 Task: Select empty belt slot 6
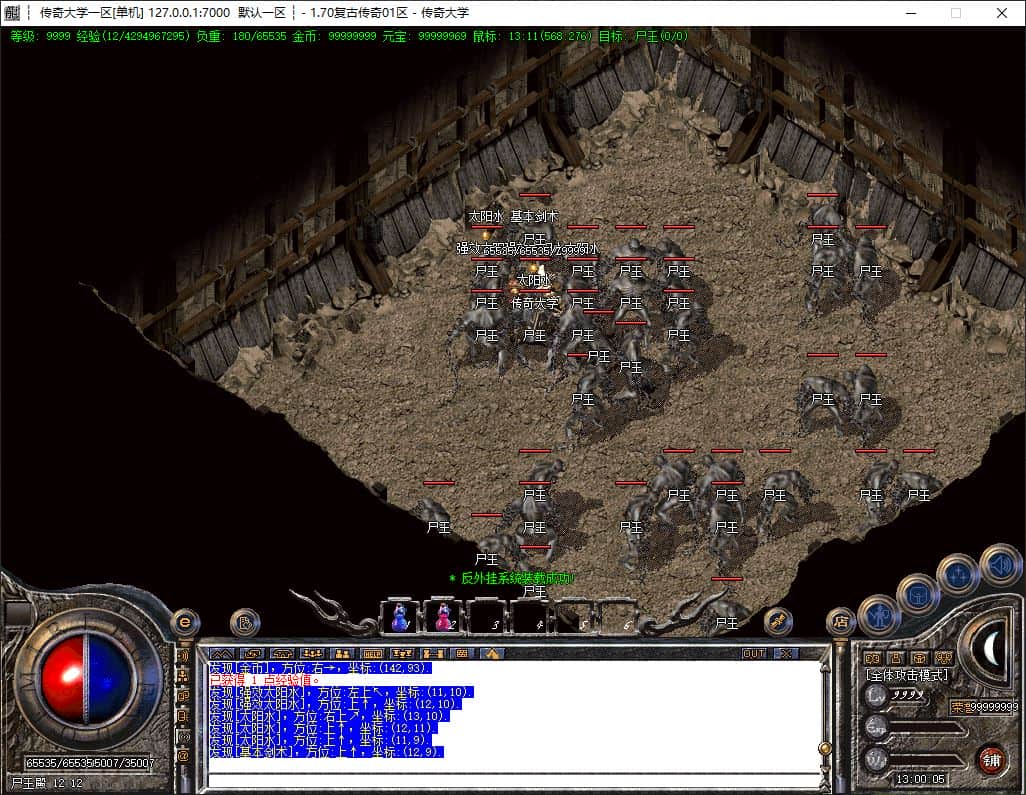click(x=619, y=616)
